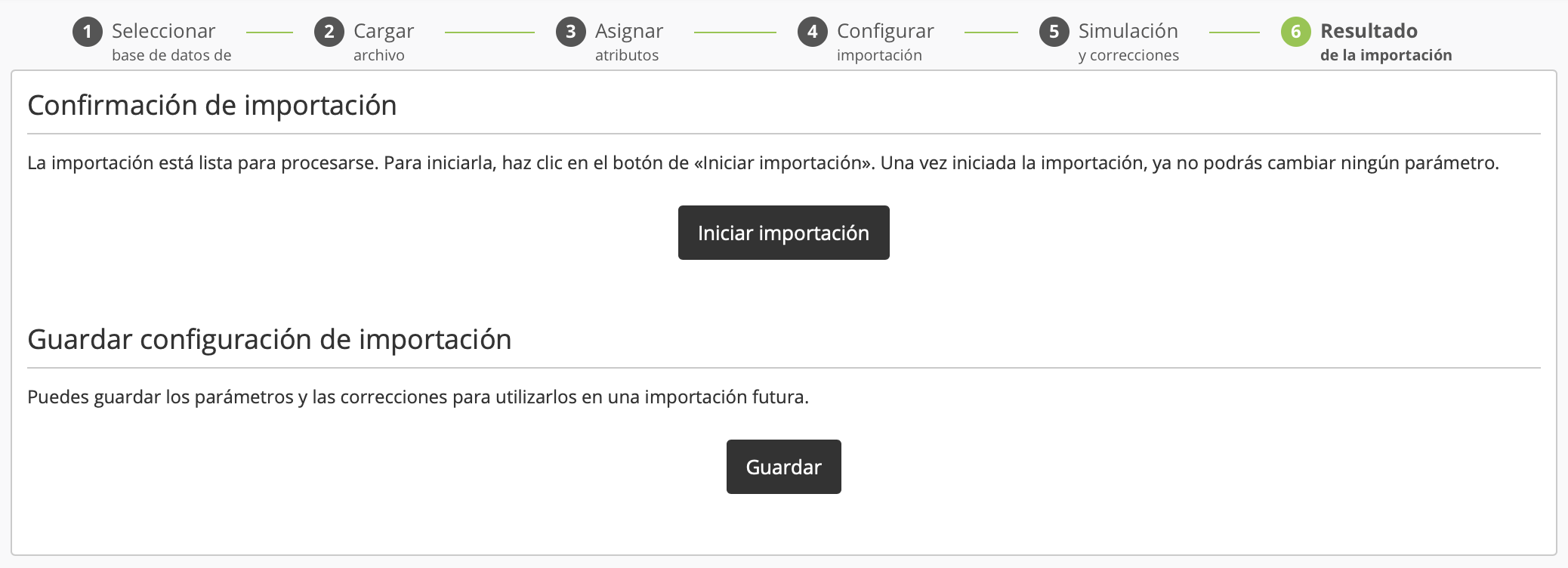
Task: Click the 'y correcciones' subtitle under Simulación
Action: point(1128,55)
